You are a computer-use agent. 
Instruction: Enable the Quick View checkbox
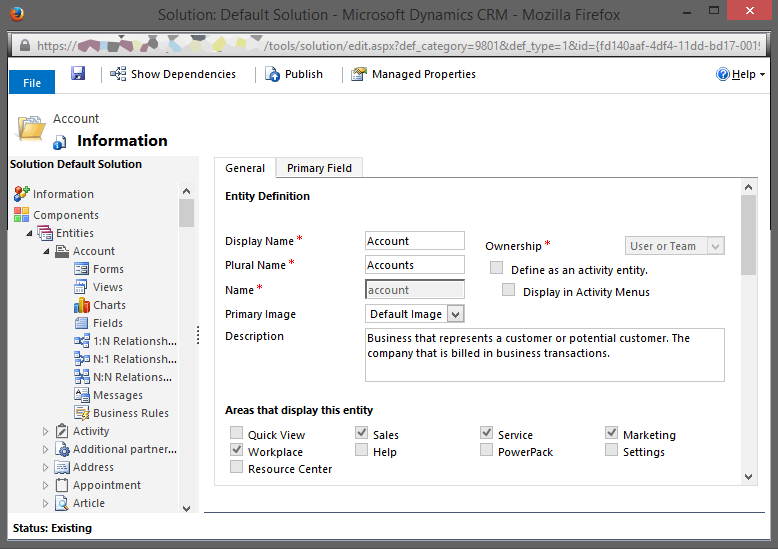236,434
